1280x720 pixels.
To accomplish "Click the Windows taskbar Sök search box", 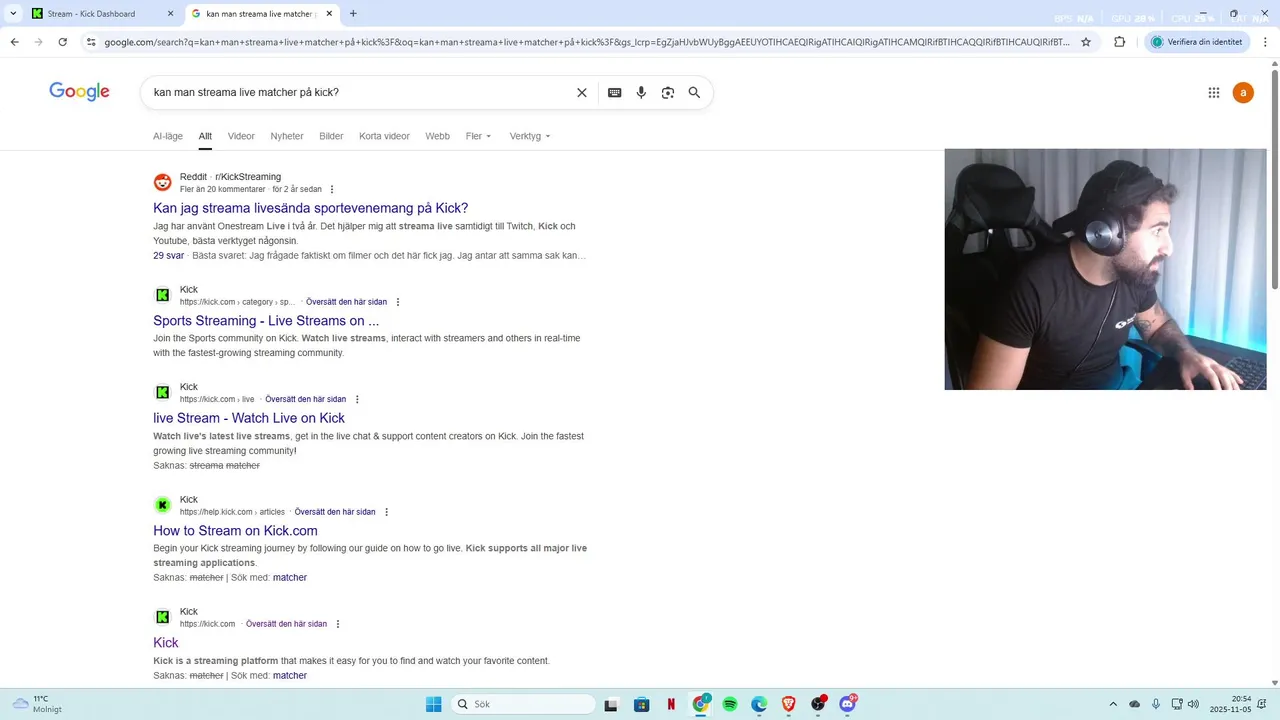I will [523, 704].
